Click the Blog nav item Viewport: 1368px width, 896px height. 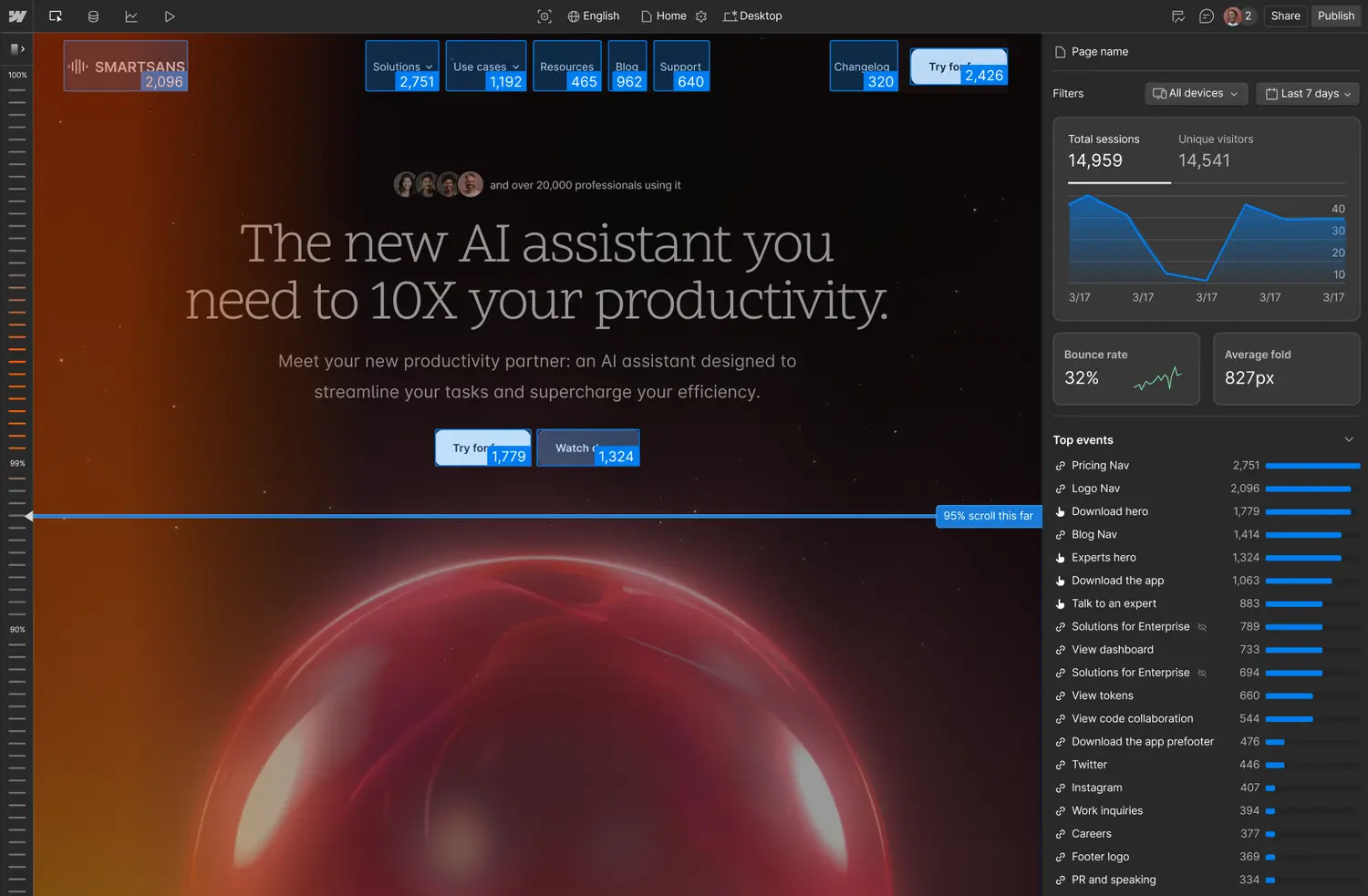[627, 66]
